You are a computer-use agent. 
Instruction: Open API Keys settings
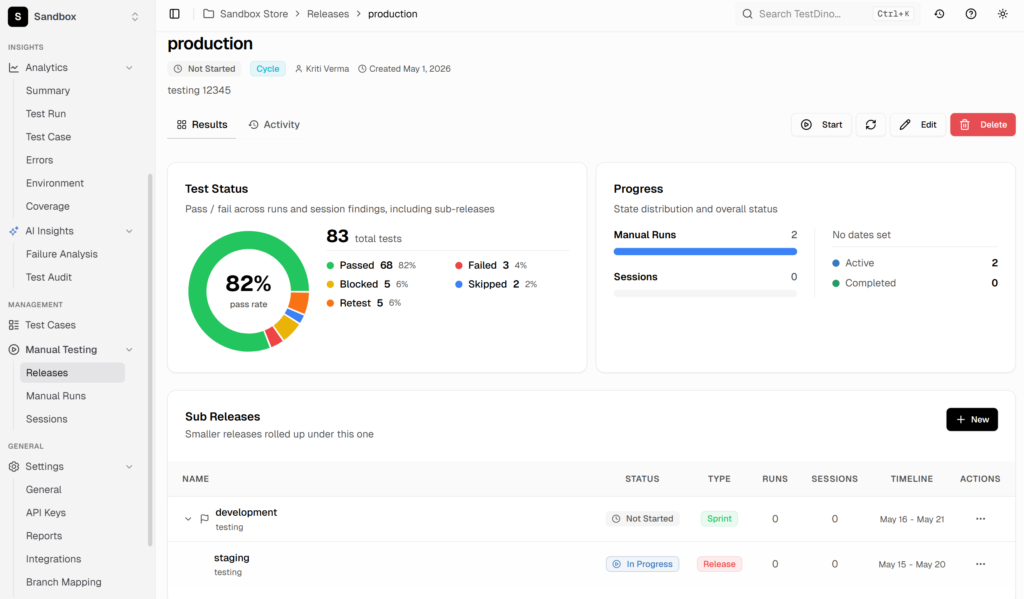46,513
